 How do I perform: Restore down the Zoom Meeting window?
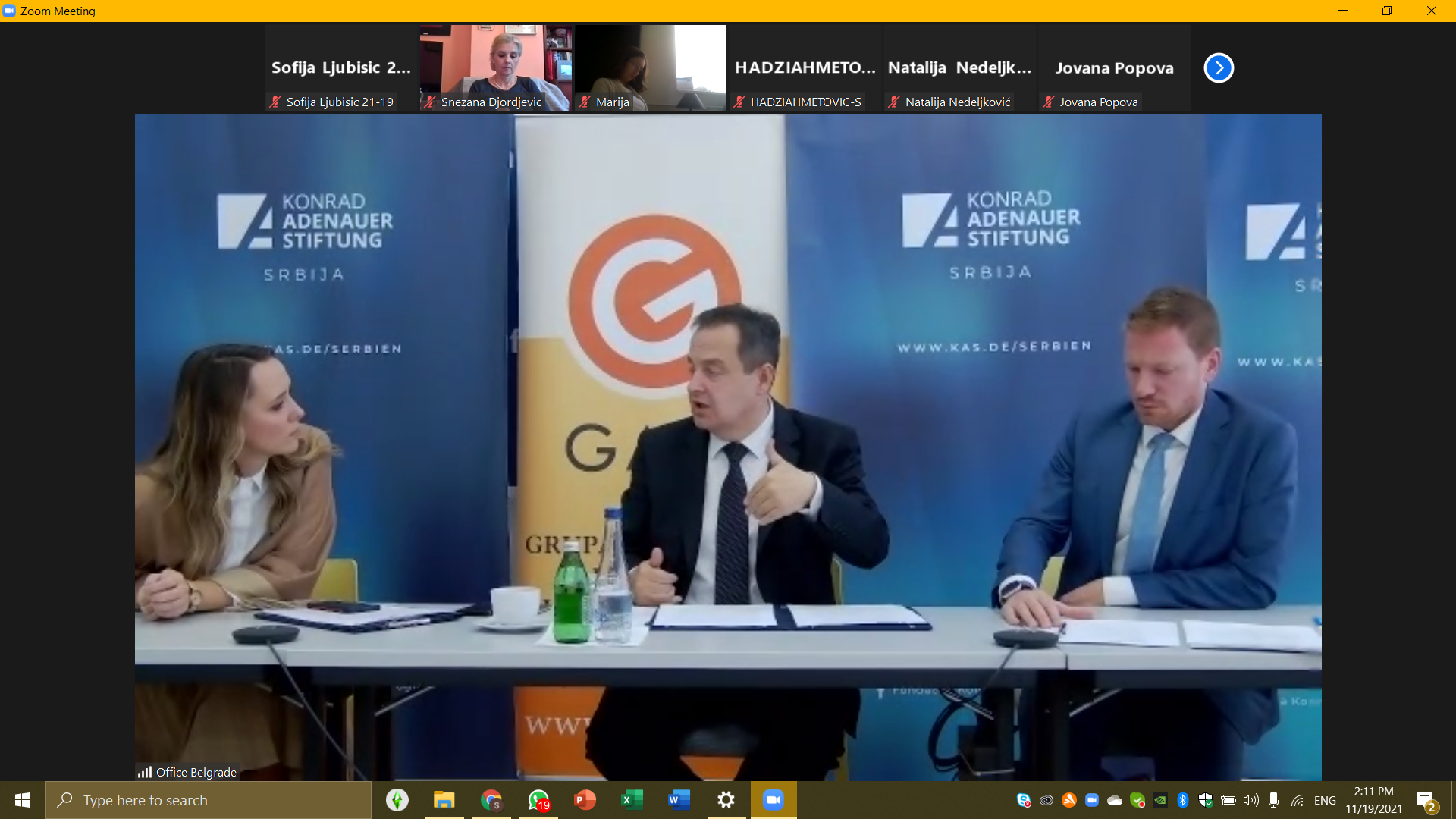point(1387,11)
